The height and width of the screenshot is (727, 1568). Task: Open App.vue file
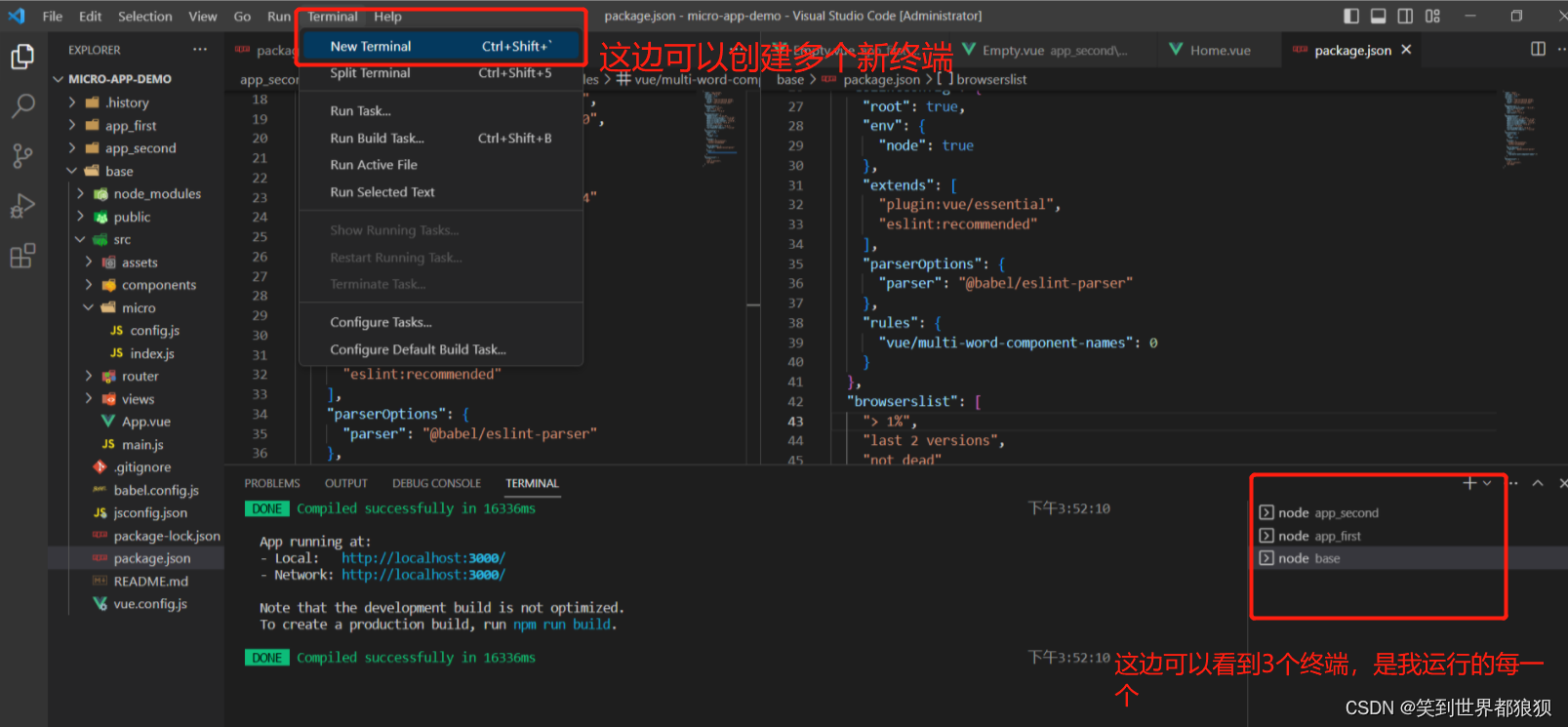(137, 422)
